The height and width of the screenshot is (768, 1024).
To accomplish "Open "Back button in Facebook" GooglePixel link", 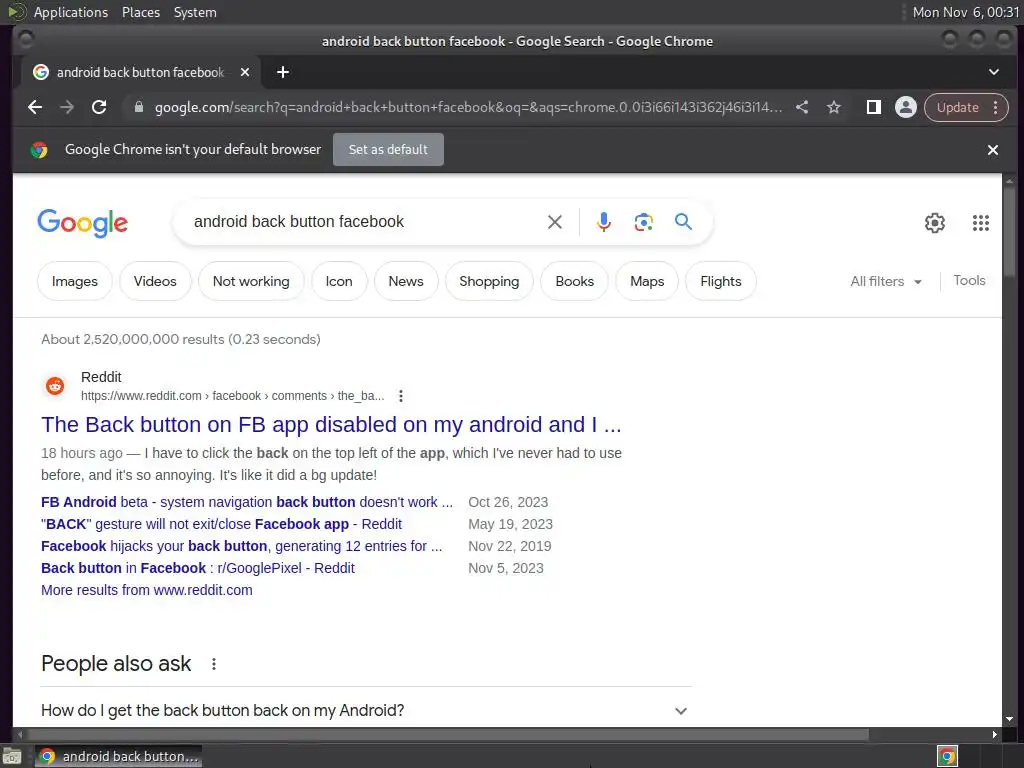I will pos(198,568).
